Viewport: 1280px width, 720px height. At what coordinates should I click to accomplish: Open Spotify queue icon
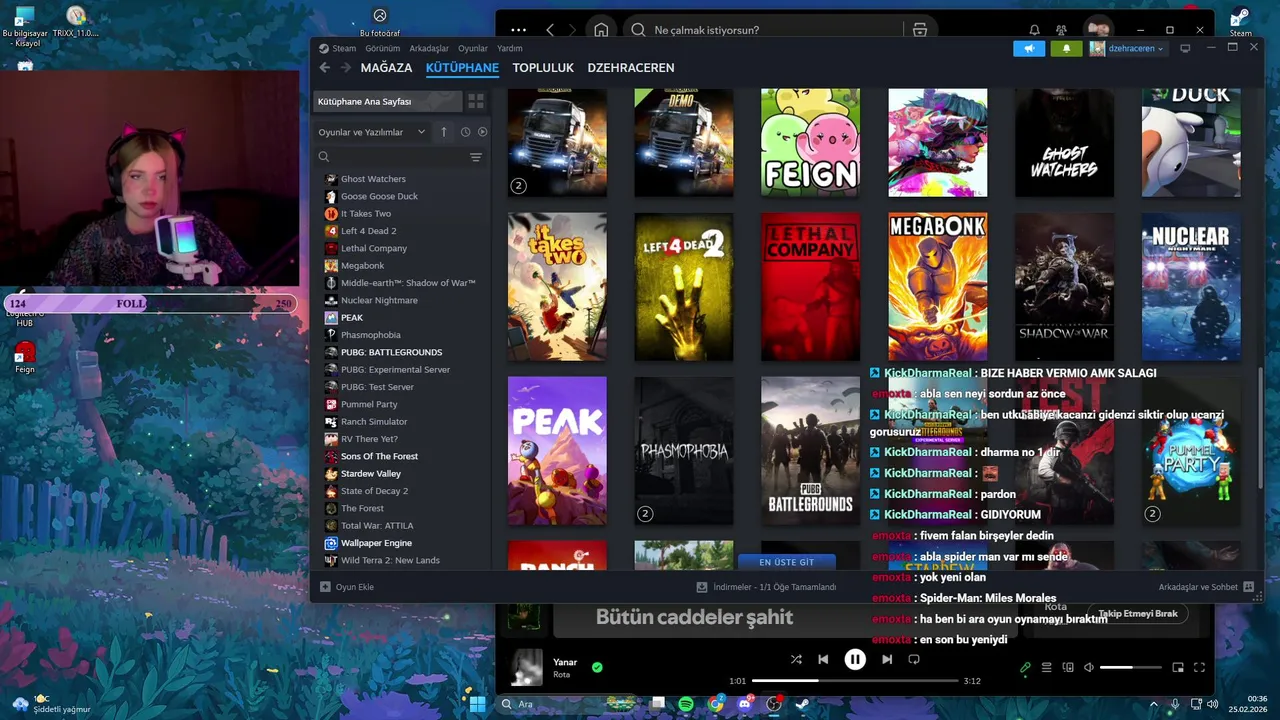(x=1046, y=667)
